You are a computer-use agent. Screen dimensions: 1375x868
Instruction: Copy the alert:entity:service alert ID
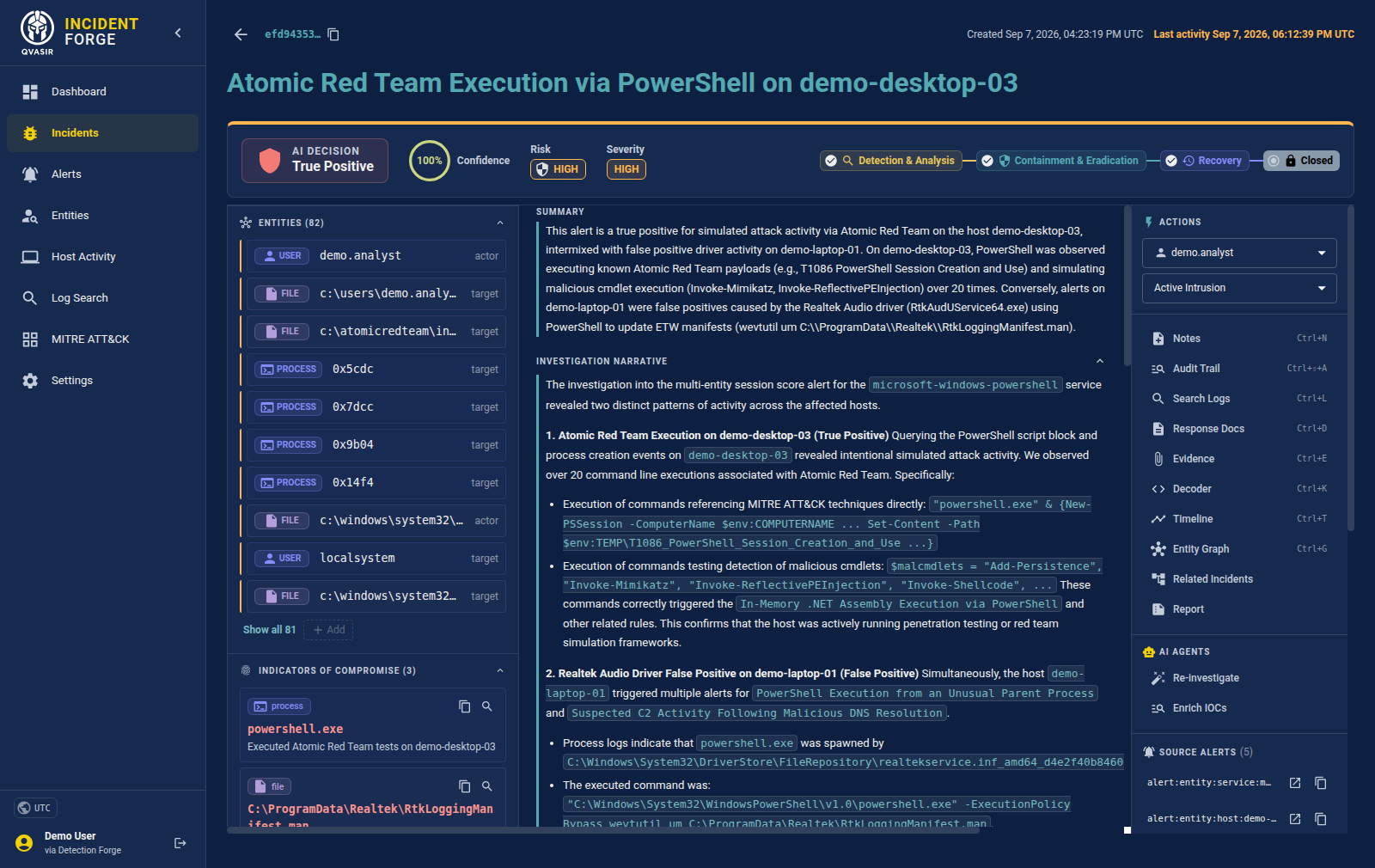[1321, 783]
